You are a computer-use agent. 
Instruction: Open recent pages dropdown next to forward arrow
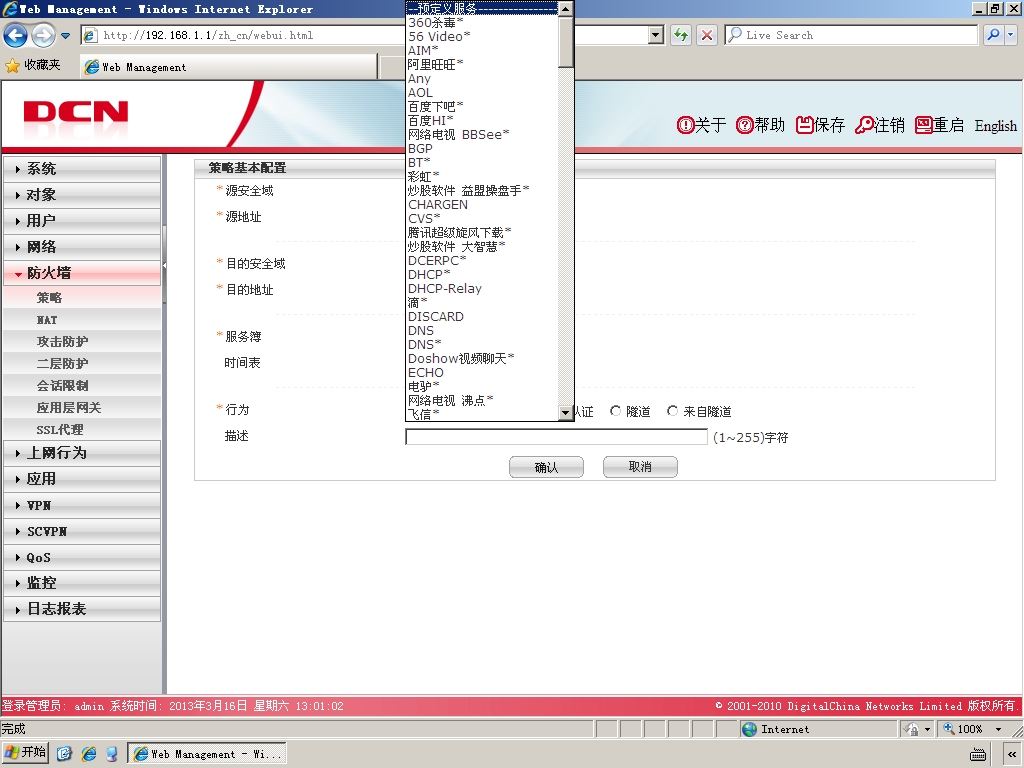65,35
